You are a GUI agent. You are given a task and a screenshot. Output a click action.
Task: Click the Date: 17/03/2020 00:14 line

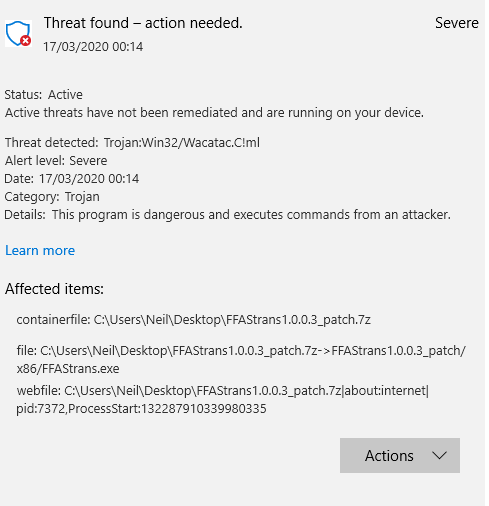[x=72, y=179]
